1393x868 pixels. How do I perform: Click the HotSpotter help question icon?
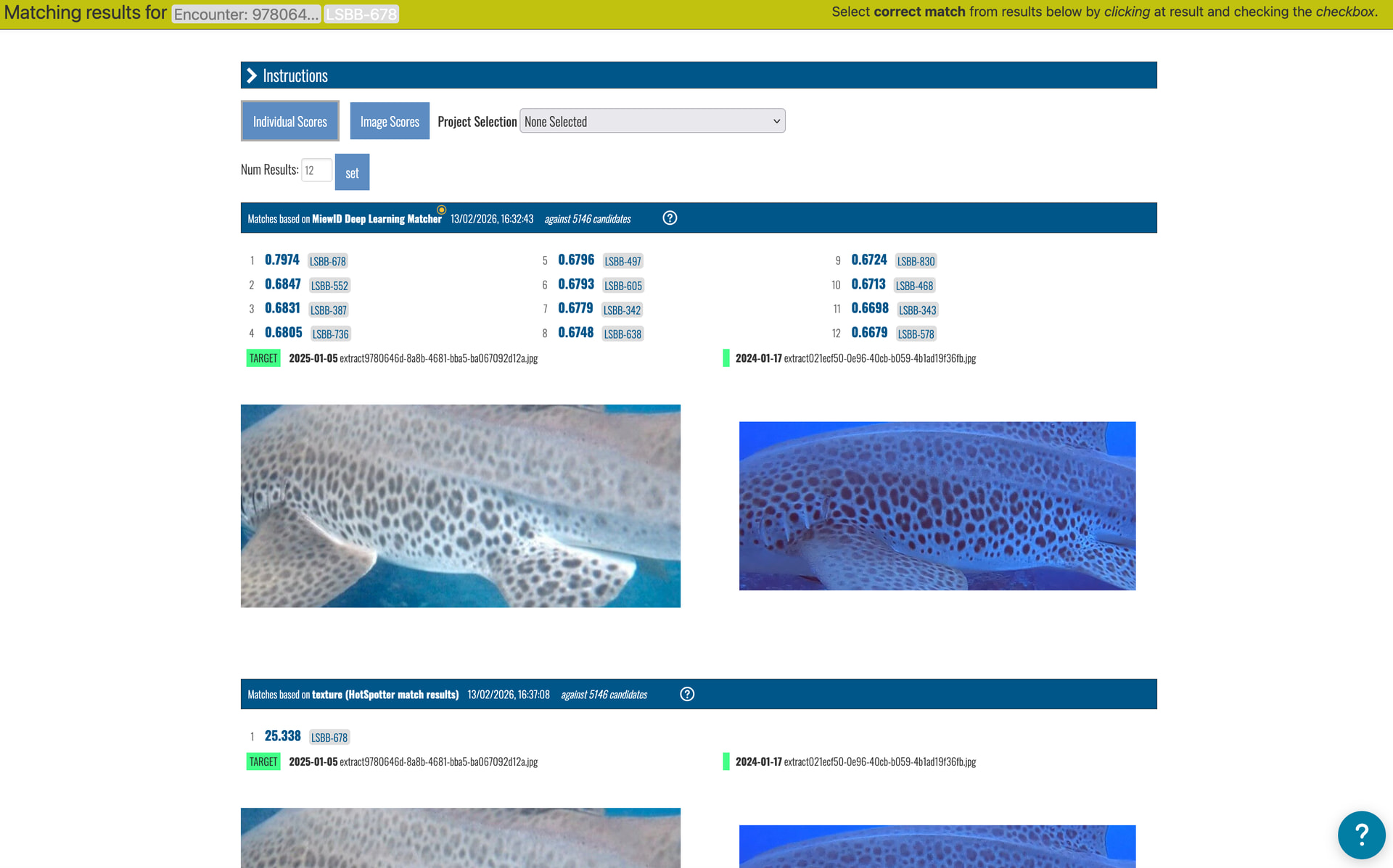click(686, 695)
